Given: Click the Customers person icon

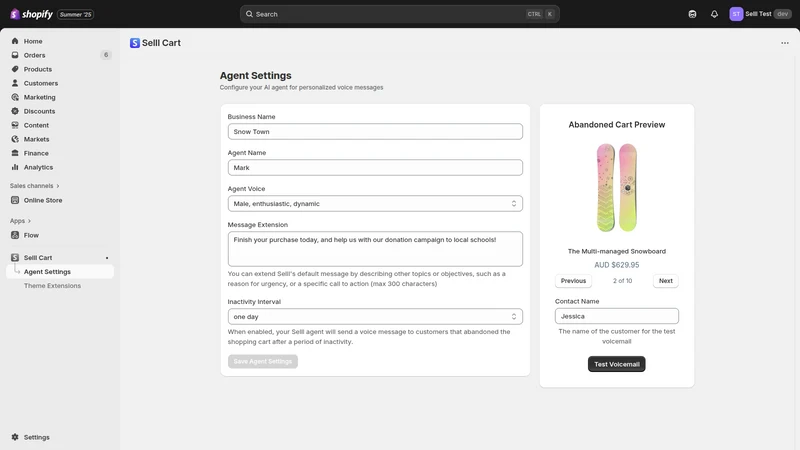Looking at the screenshot, I should pyautogui.click(x=15, y=83).
